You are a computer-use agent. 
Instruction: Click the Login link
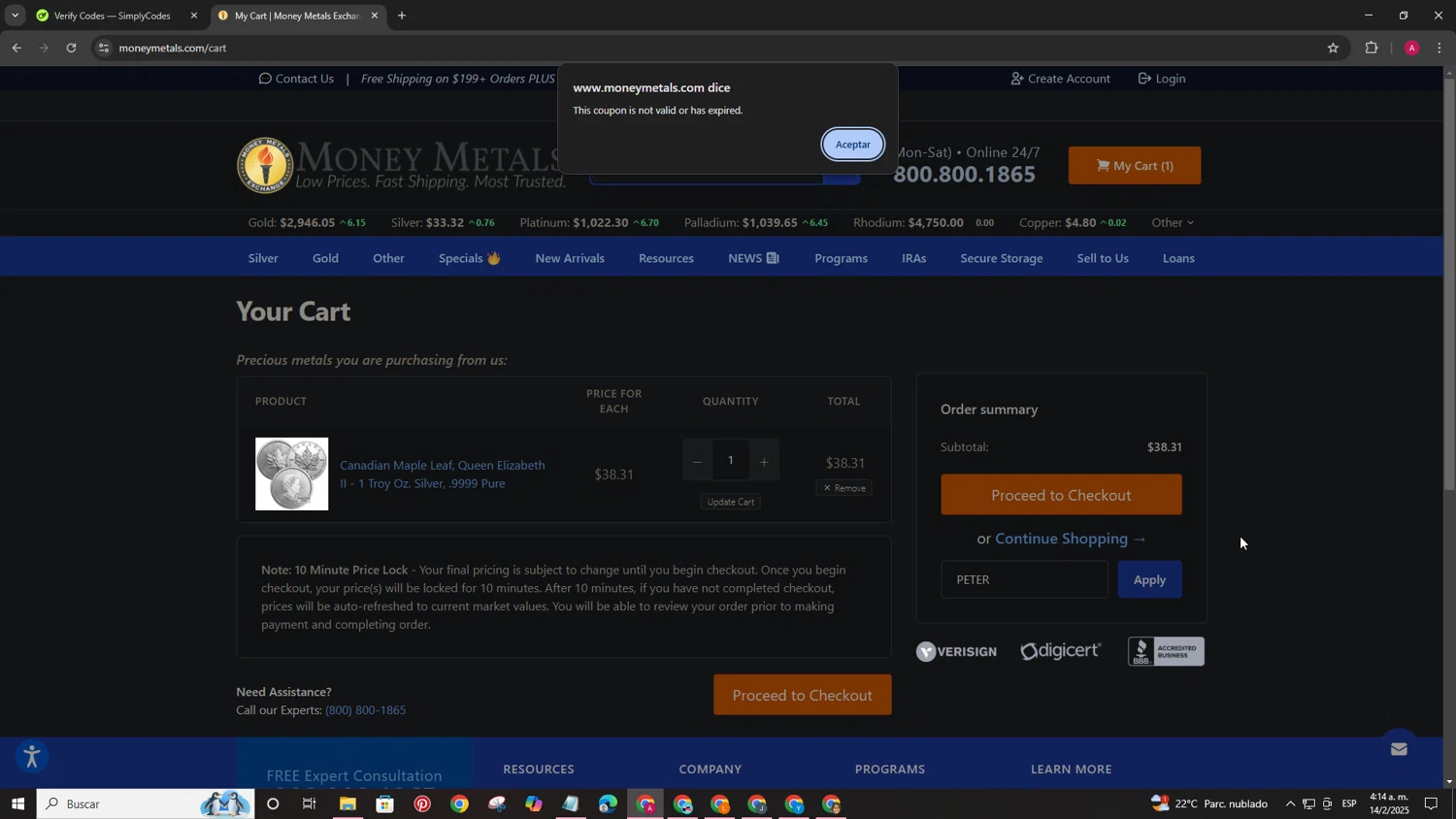1162,79
